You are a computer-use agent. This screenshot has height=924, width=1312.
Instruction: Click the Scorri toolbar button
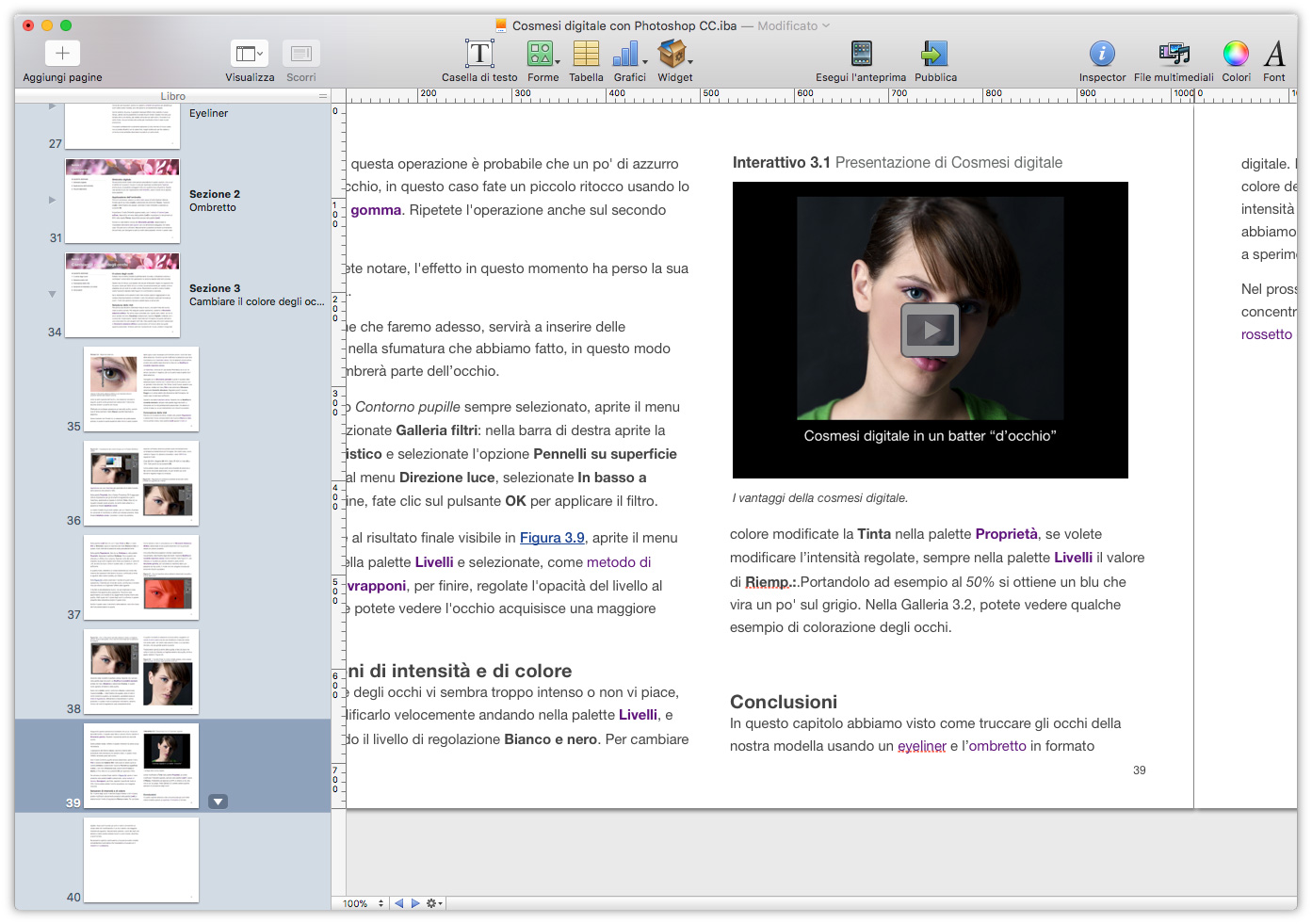[301, 54]
